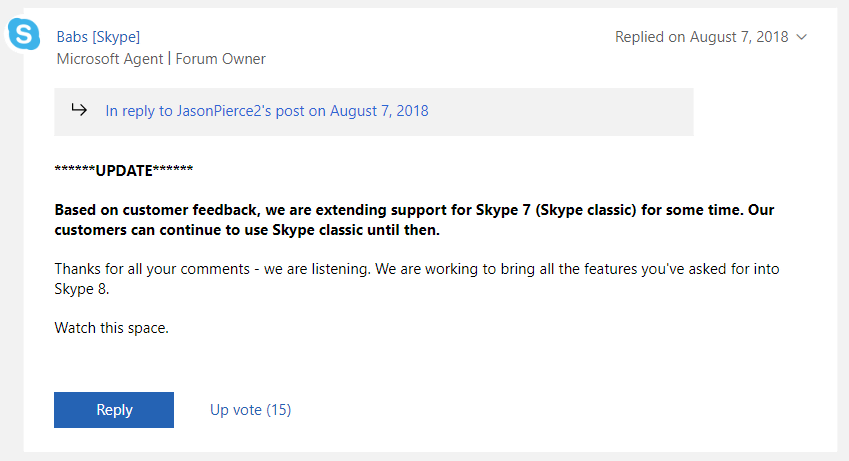Click 'August 7, 2018' in the reply link
849x461 pixels.
tap(379, 111)
